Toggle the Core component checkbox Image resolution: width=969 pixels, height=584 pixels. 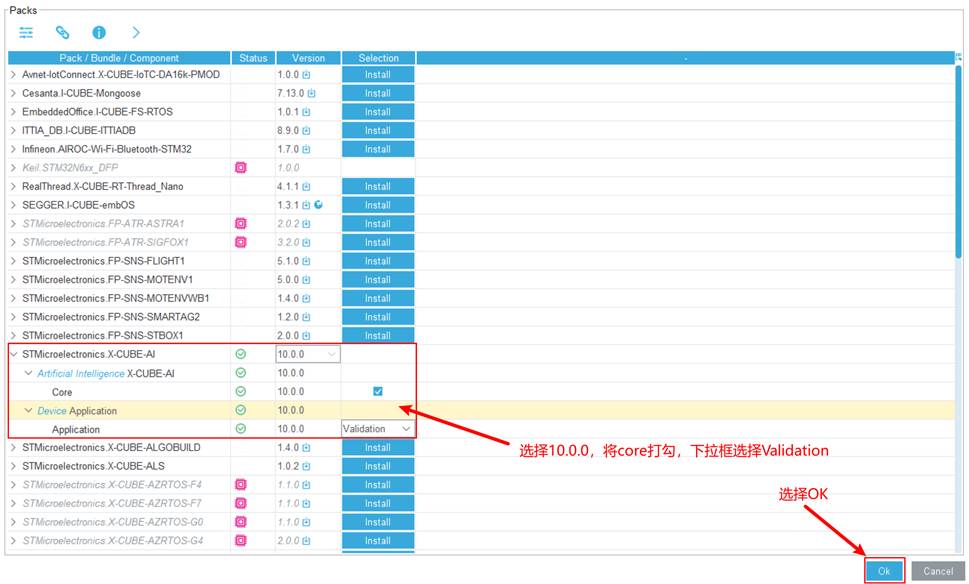pyautogui.click(x=378, y=391)
